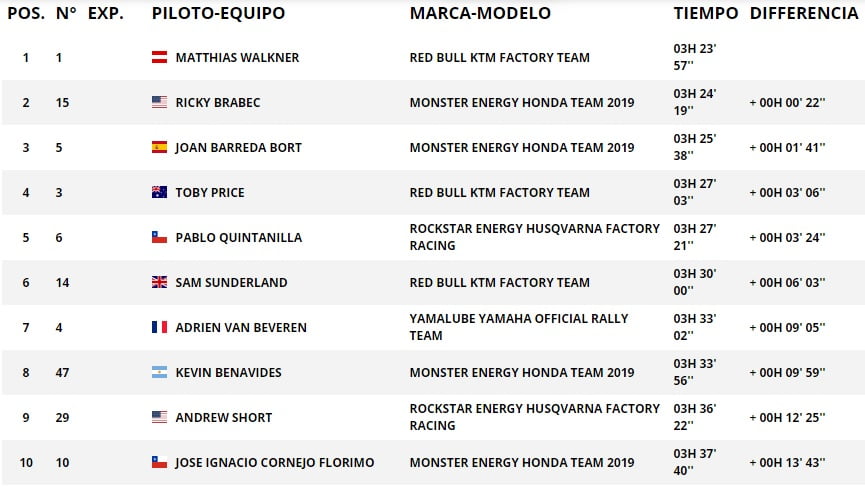Click the Spanish flag beside Joan Barreda Bort
Viewport: 865px width, 487px height.
159,147
